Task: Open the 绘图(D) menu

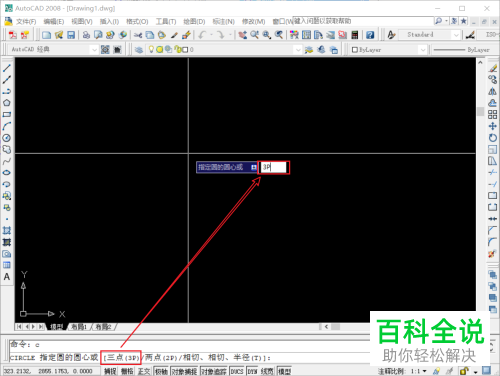Action: tap(194, 22)
